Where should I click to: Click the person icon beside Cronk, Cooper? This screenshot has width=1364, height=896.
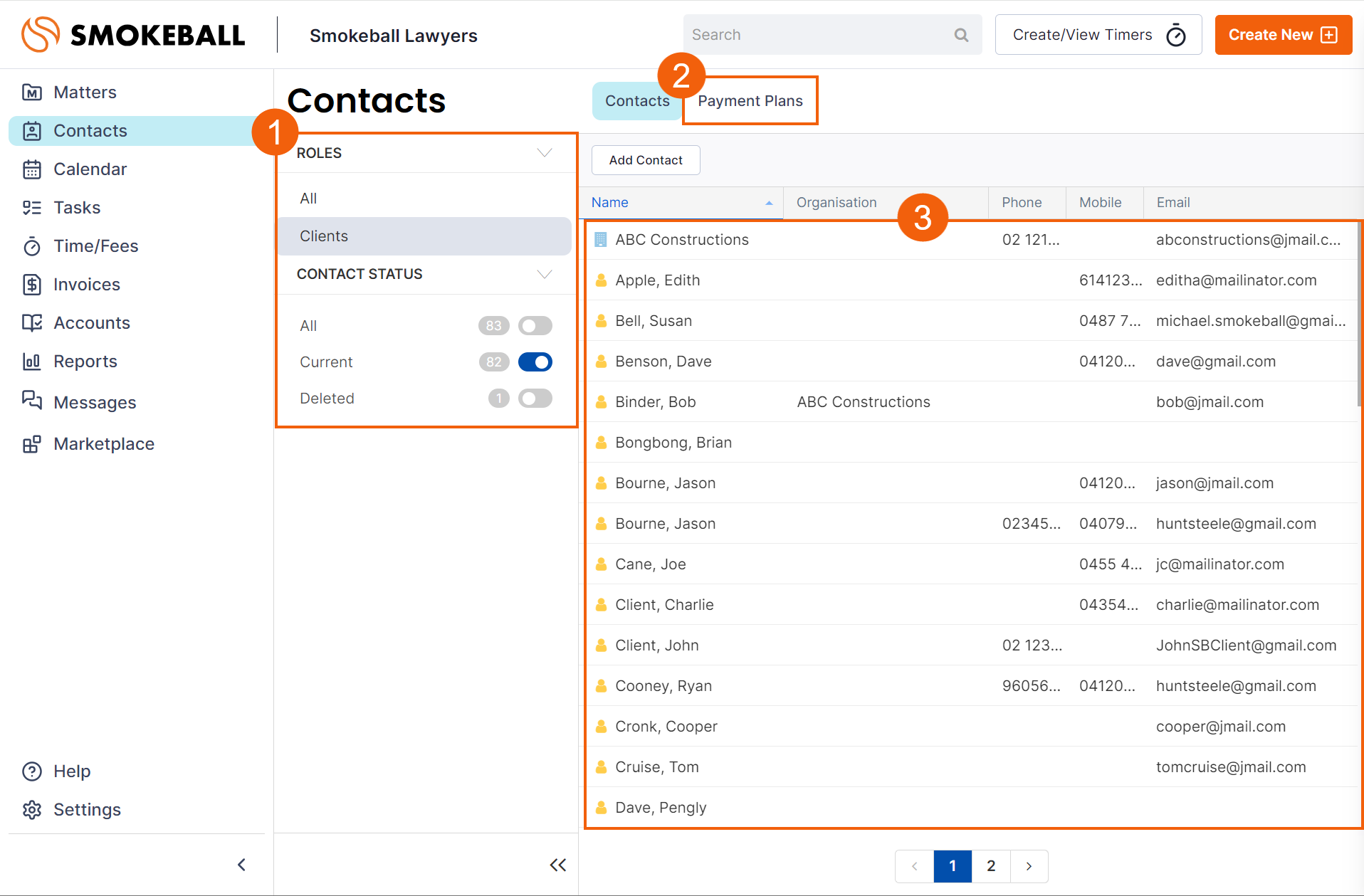coord(601,727)
